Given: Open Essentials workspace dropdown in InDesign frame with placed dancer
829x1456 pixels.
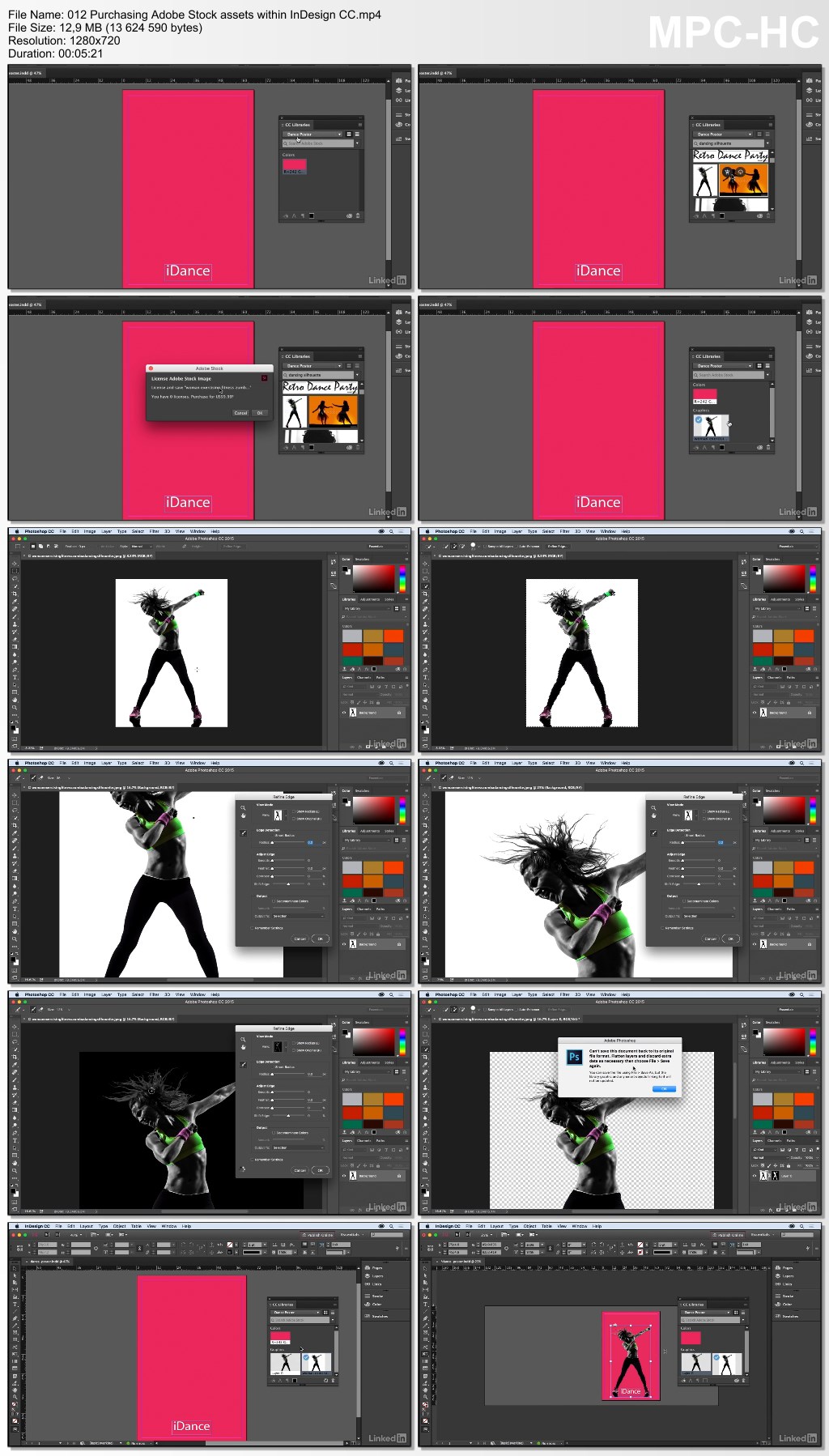Looking at the screenshot, I should [763, 1235].
